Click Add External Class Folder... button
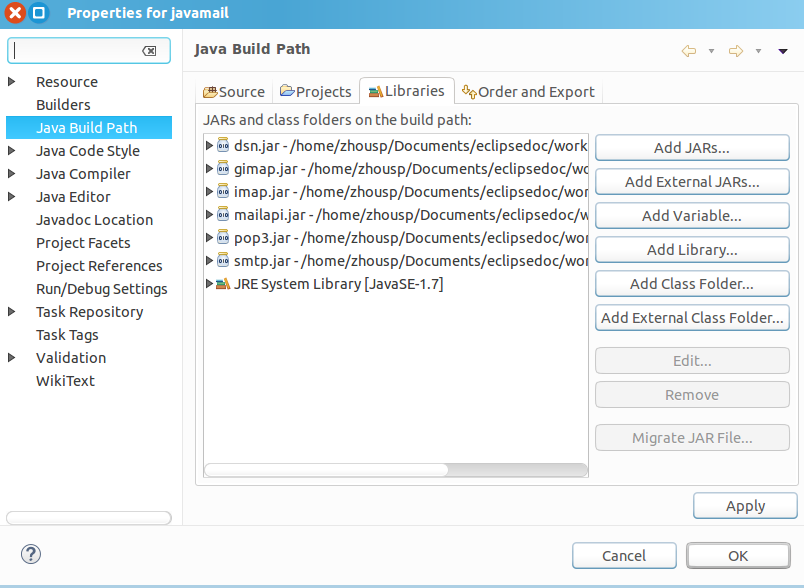The image size is (804, 588). tap(692, 317)
